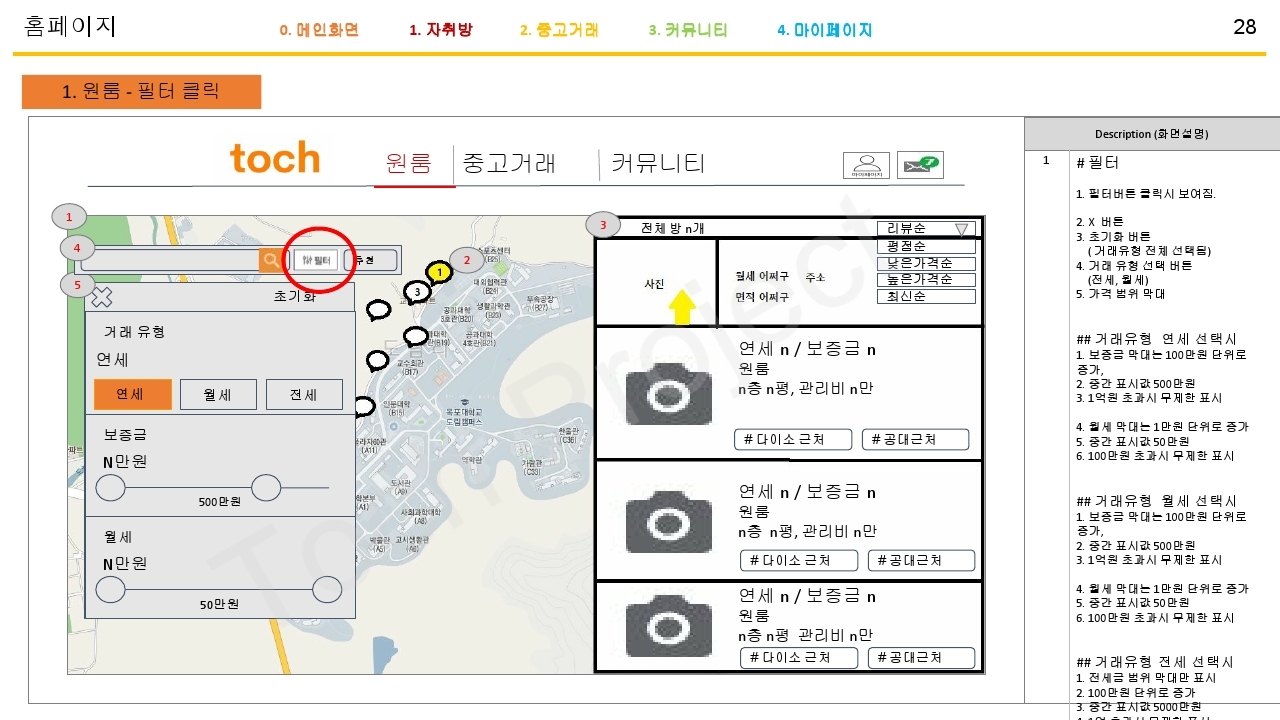Click the 0. 메인화면 header item
Image resolution: width=1280 pixels, height=720 pixels.
coord(319,30)
